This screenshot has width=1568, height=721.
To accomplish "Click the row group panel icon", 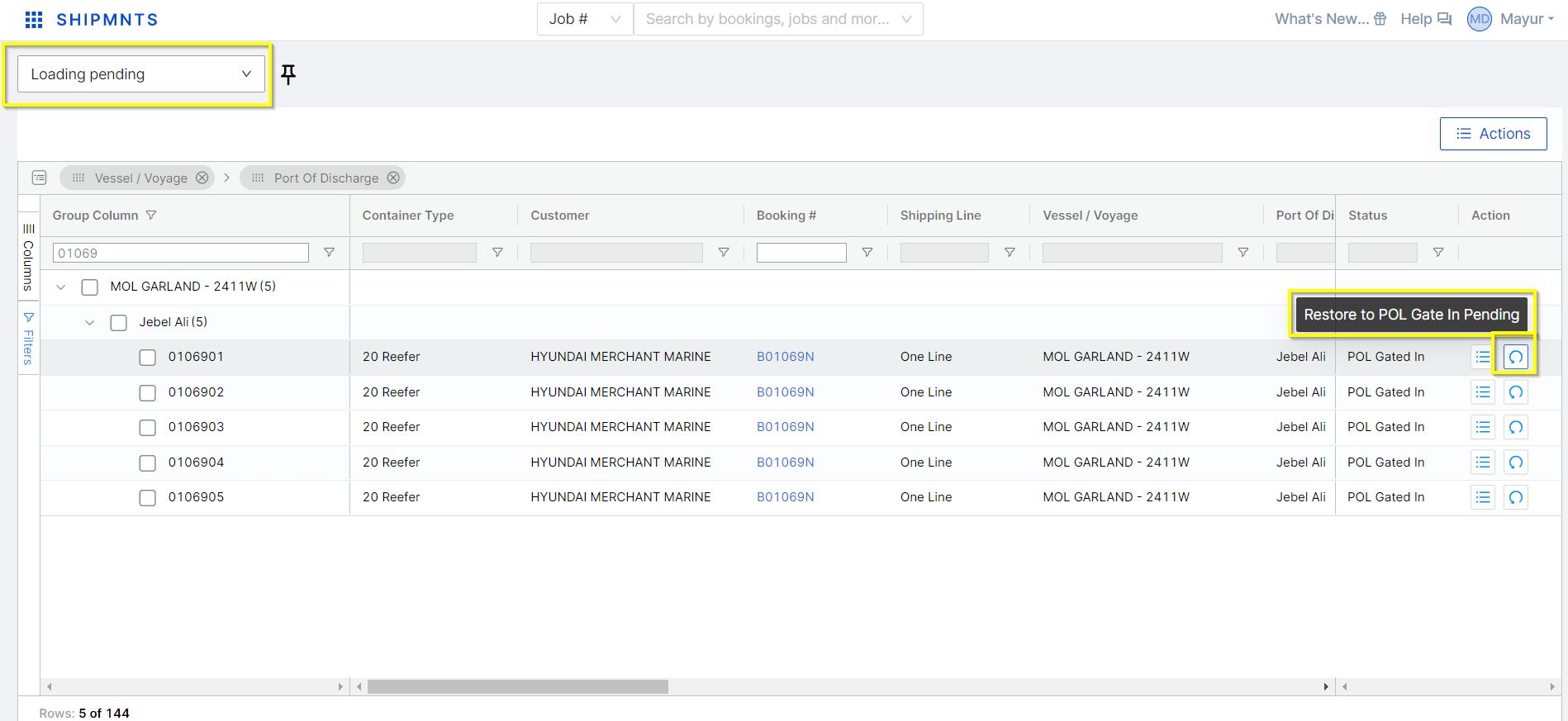I will coord(39,178).
